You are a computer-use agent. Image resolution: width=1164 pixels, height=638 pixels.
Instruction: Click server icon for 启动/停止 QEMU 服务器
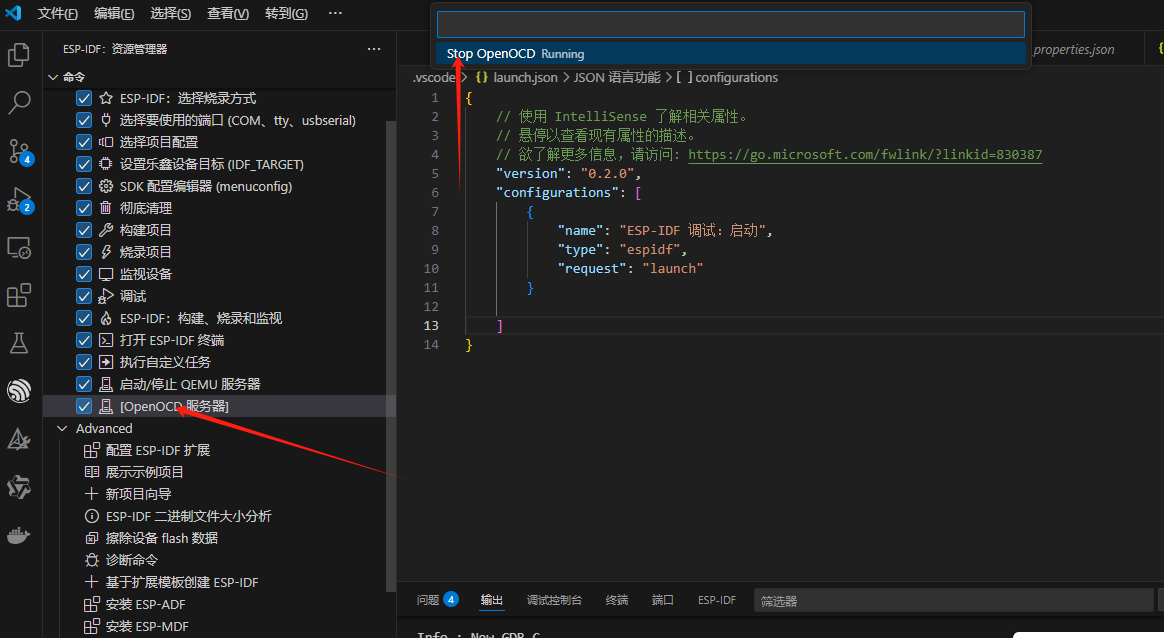point(106,384)
